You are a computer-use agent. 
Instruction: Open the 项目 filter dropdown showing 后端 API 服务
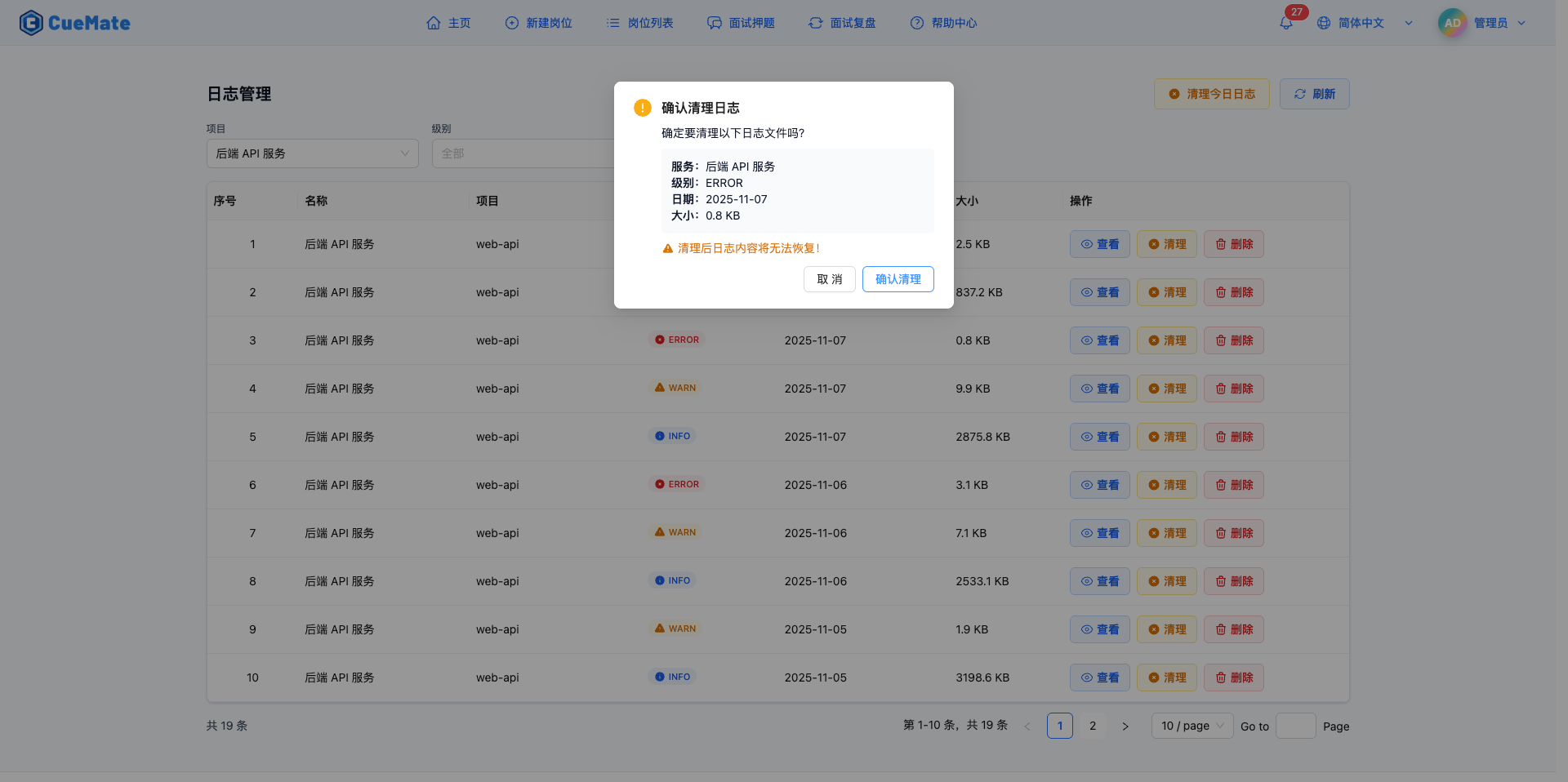312,153
